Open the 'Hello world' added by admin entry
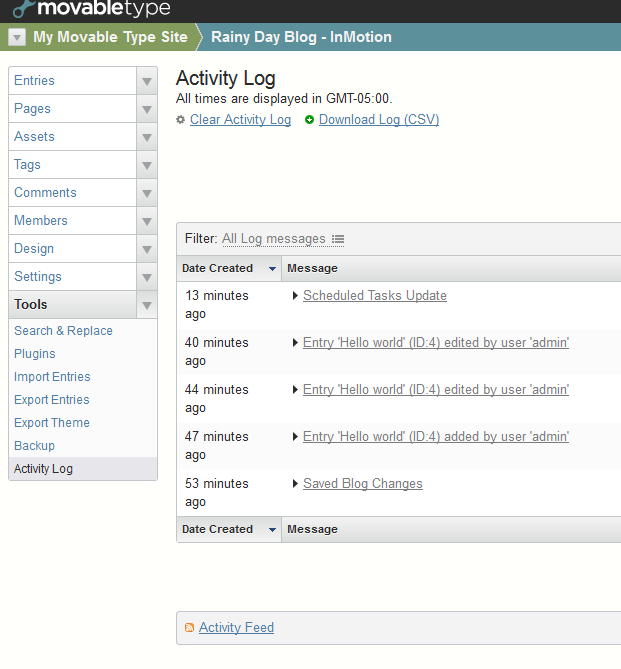Viewport: 621px width, 669px height. pos(436,437)
